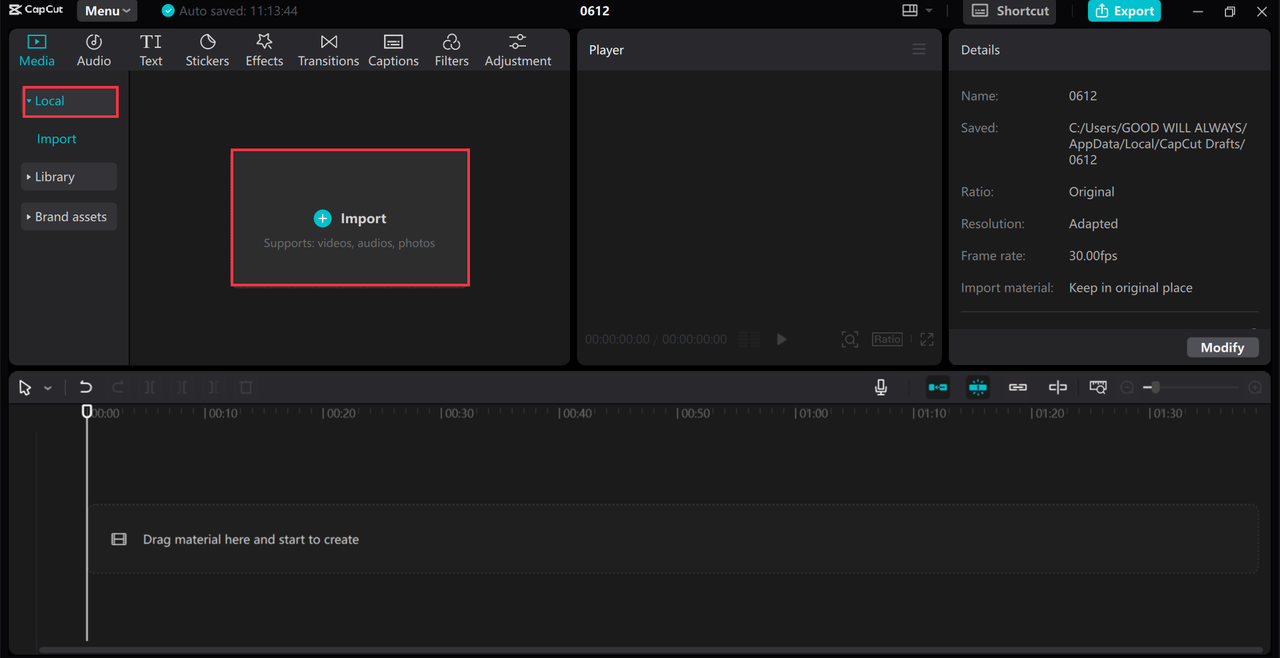
Task: Click the Delete clip trash icon
Action: (246, 388)
